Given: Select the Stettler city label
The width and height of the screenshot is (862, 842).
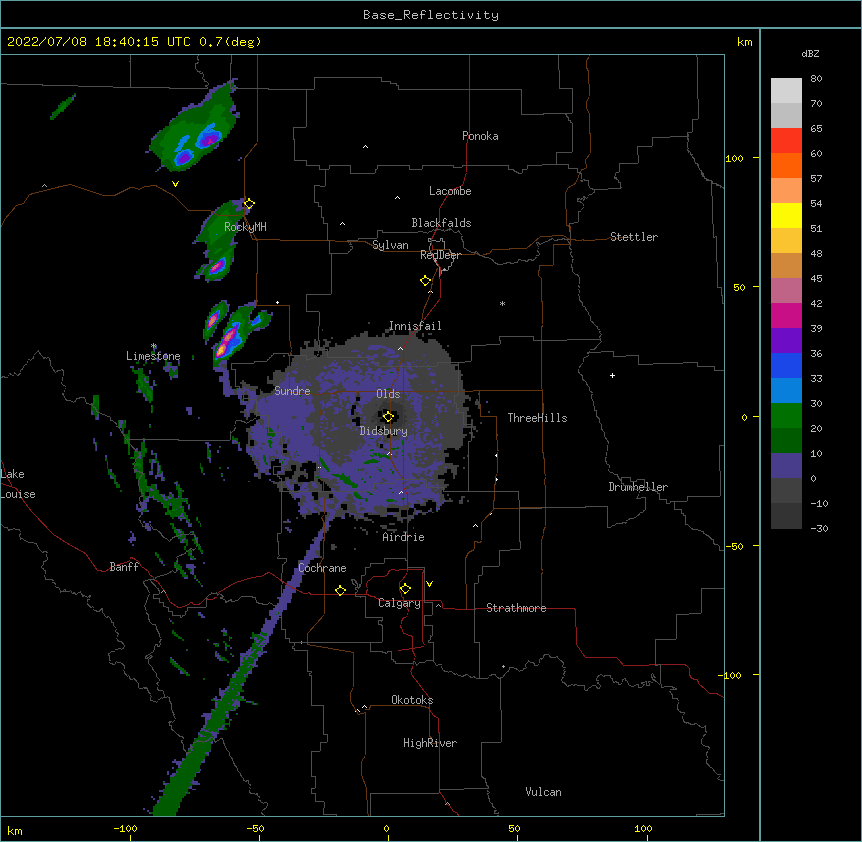Looking at the screenshot, I should [x=634, y=237].
